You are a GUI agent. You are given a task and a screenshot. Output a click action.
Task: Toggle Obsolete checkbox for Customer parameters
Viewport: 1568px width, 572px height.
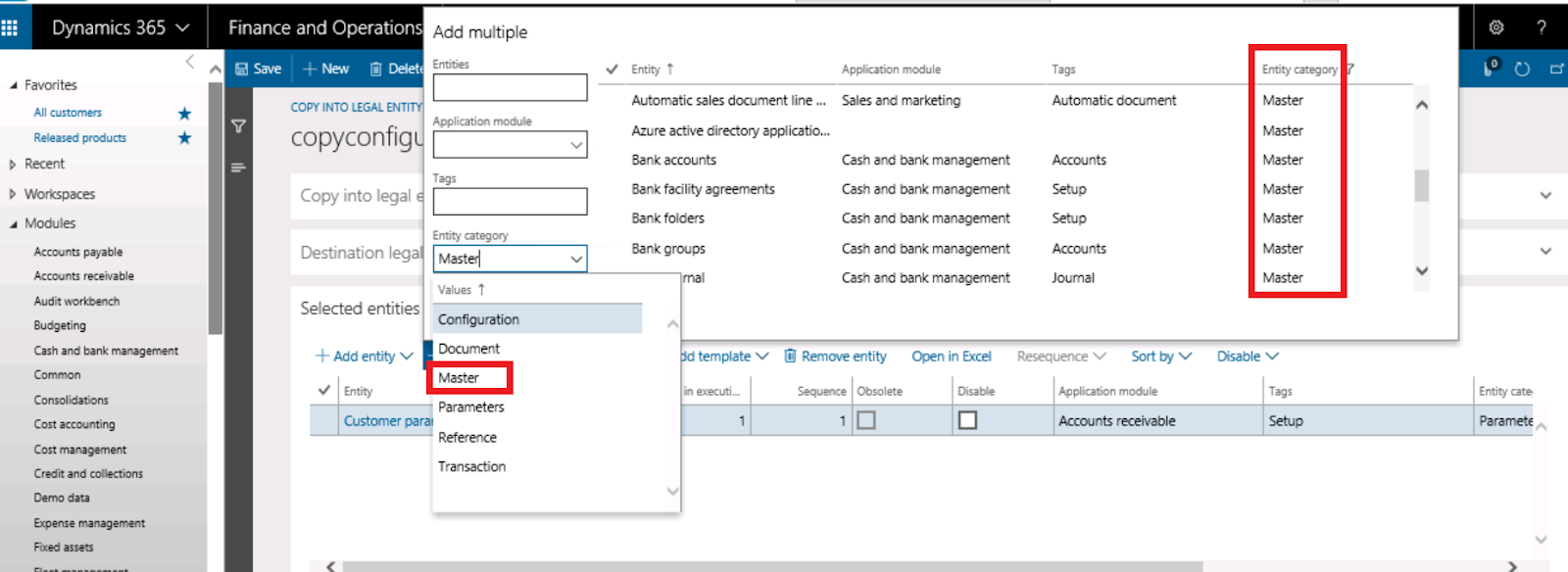click(866, 420)
